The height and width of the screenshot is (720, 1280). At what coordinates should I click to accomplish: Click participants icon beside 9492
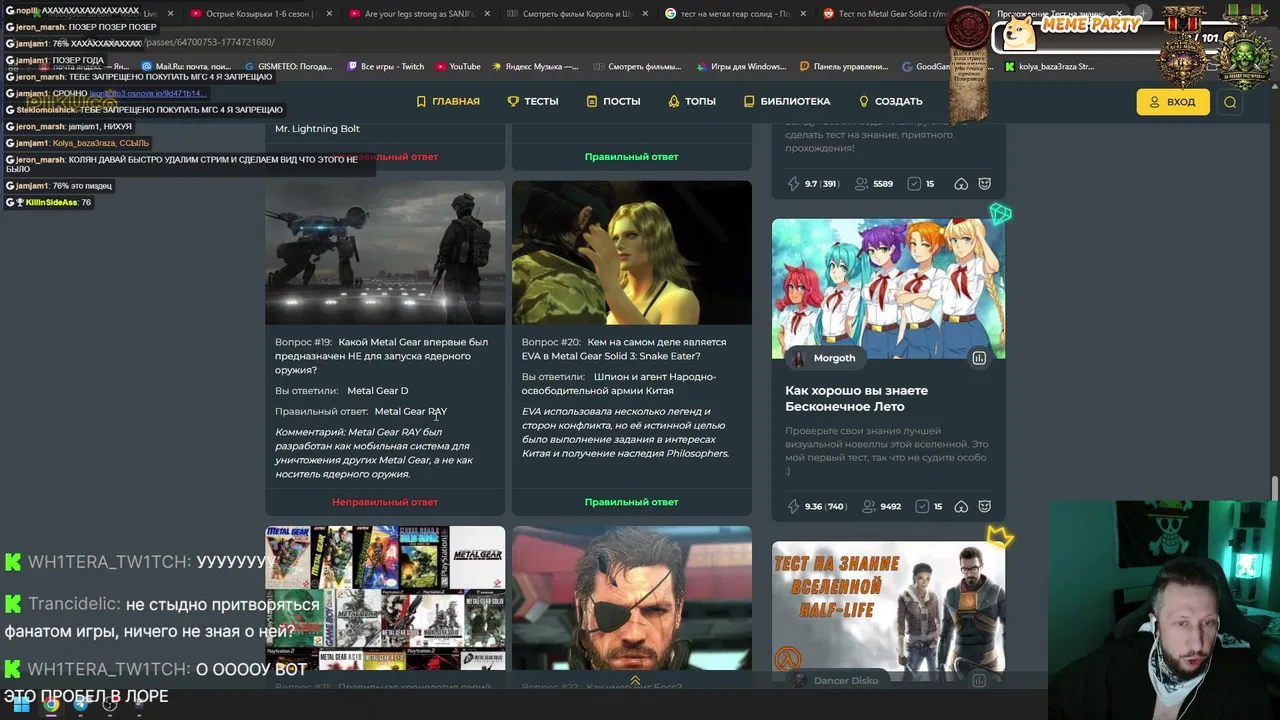(869, 506)
